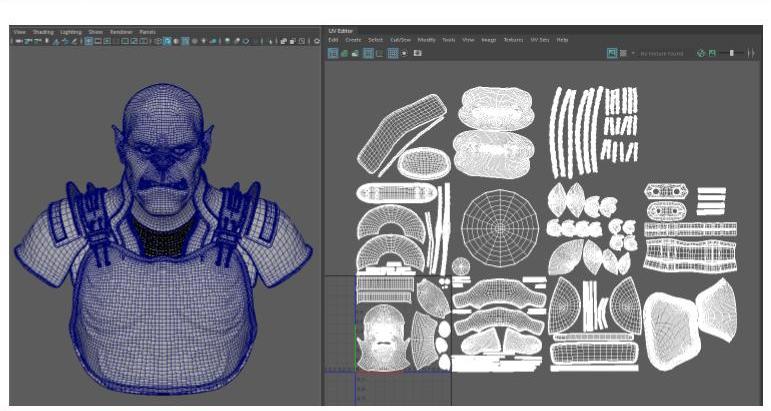Click the Panels menu in the viewport

147,32
